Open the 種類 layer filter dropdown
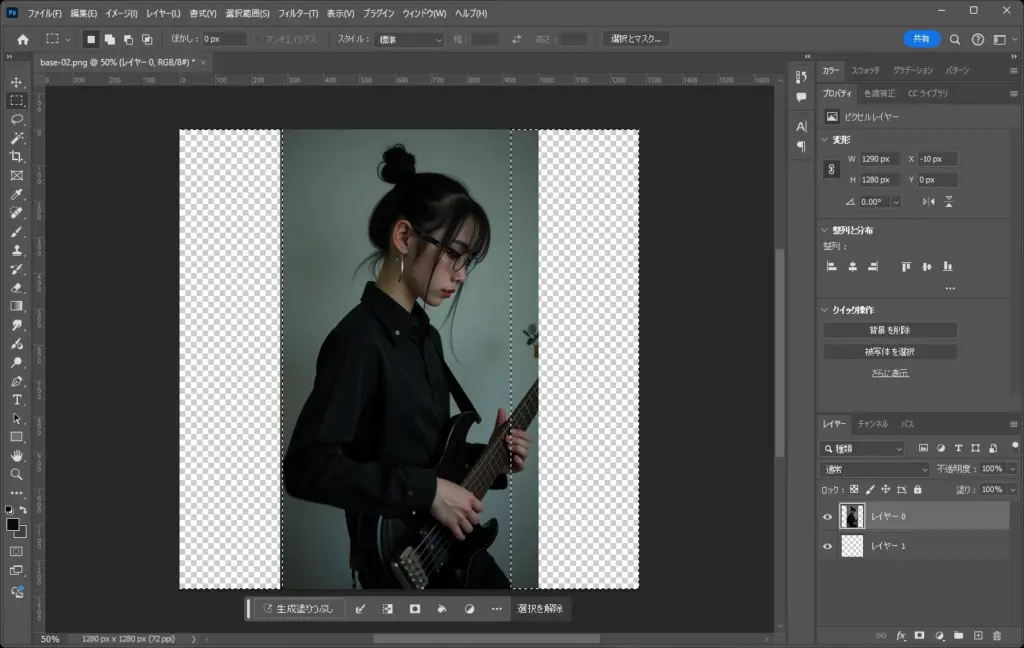The width and height of the screenshot is (1024, 648). point(862,449)
